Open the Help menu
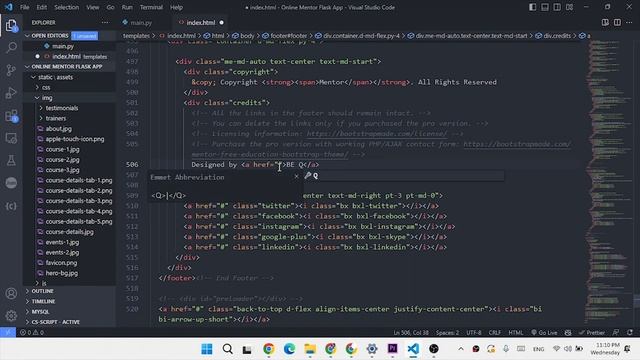This screenshot has width=640, height=360. pyautogui.click(x=176, y=7)
